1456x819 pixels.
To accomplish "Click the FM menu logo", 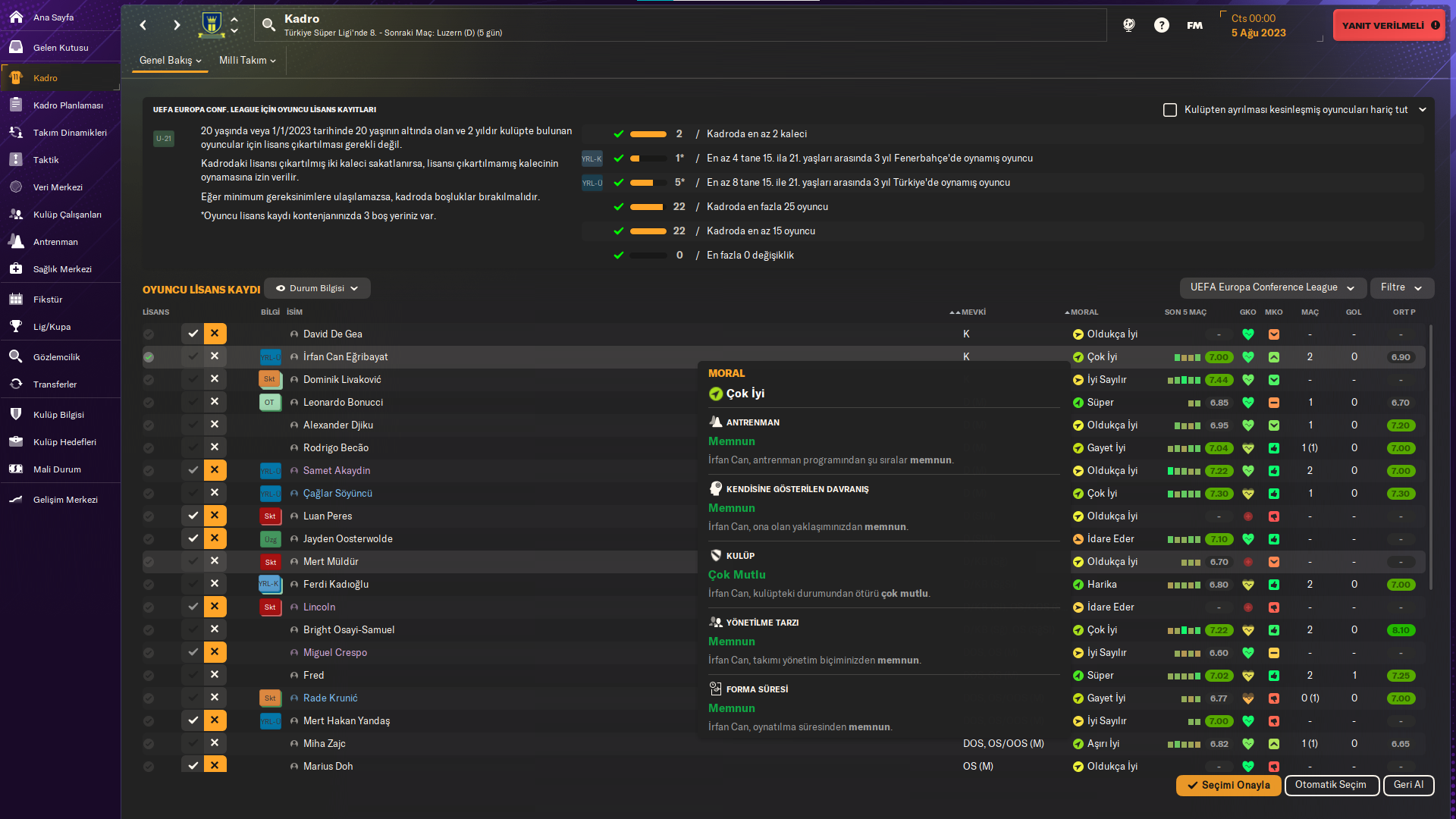I will 1194,25.
